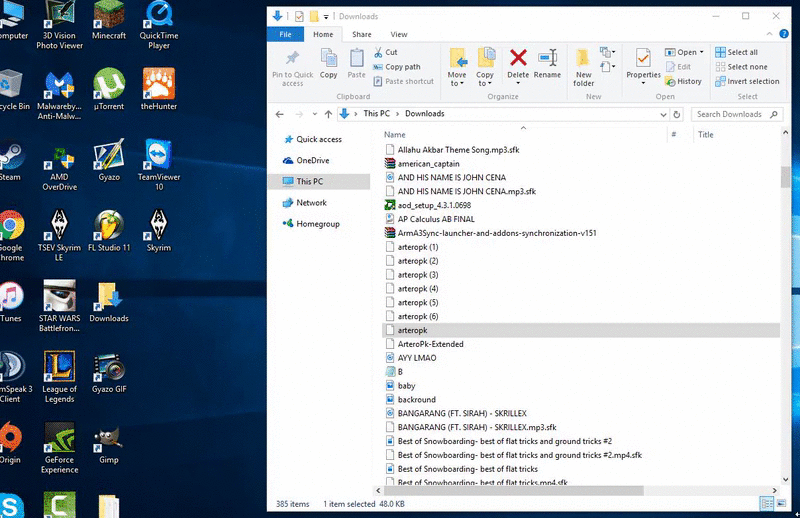Open file Properties from ribbon

point(643,66)
